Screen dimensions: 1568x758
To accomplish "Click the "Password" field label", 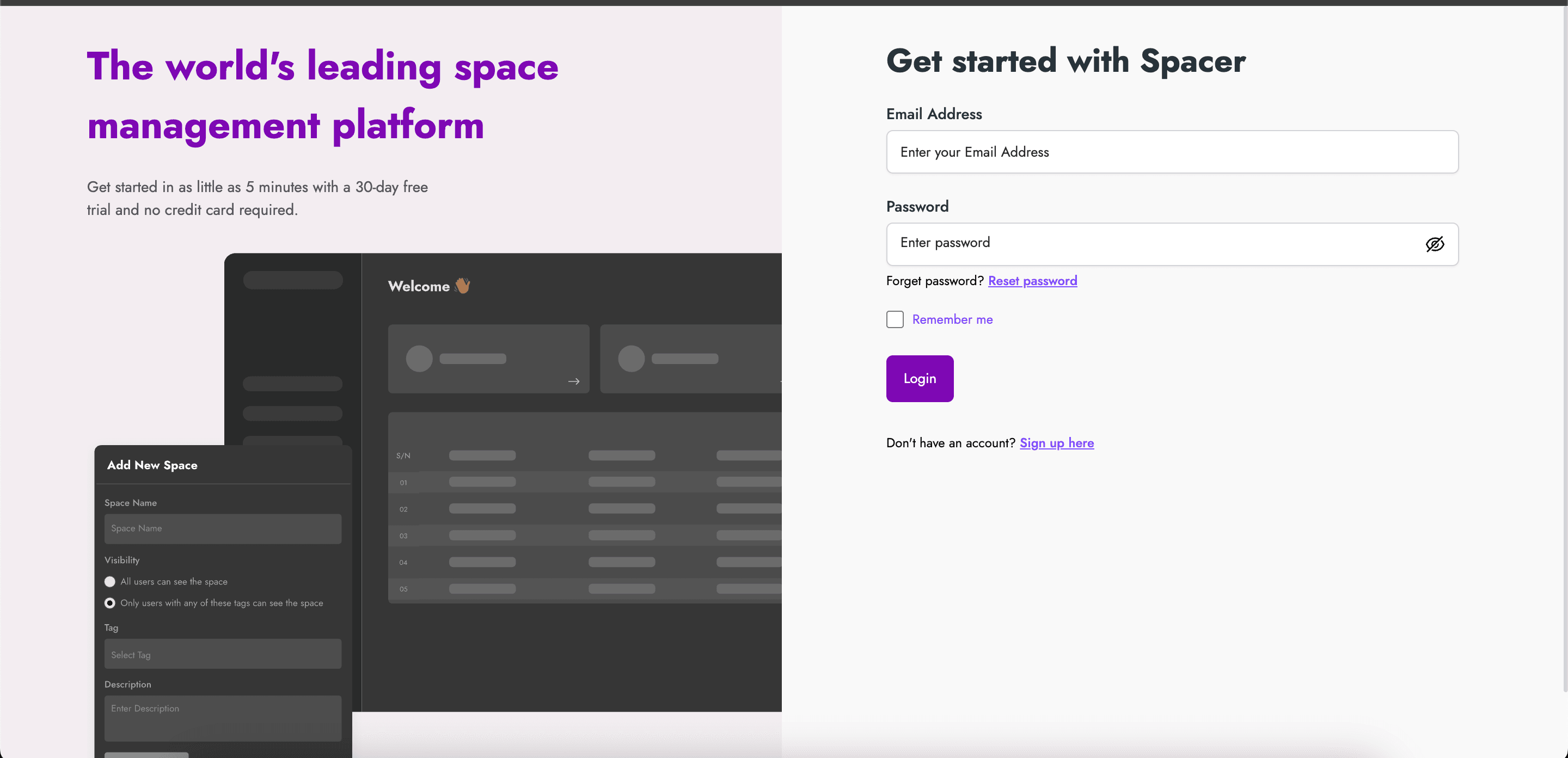I will 917,206.
